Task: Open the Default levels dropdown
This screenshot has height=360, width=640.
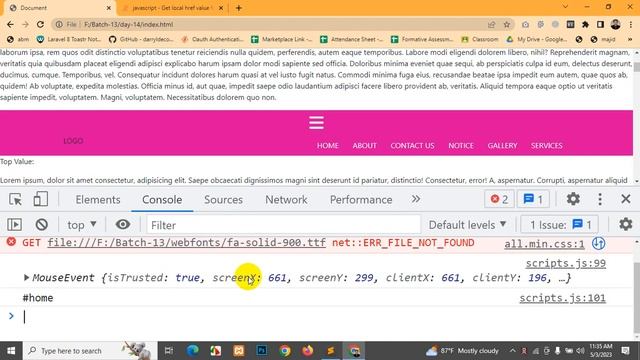Action: [467, 225]
